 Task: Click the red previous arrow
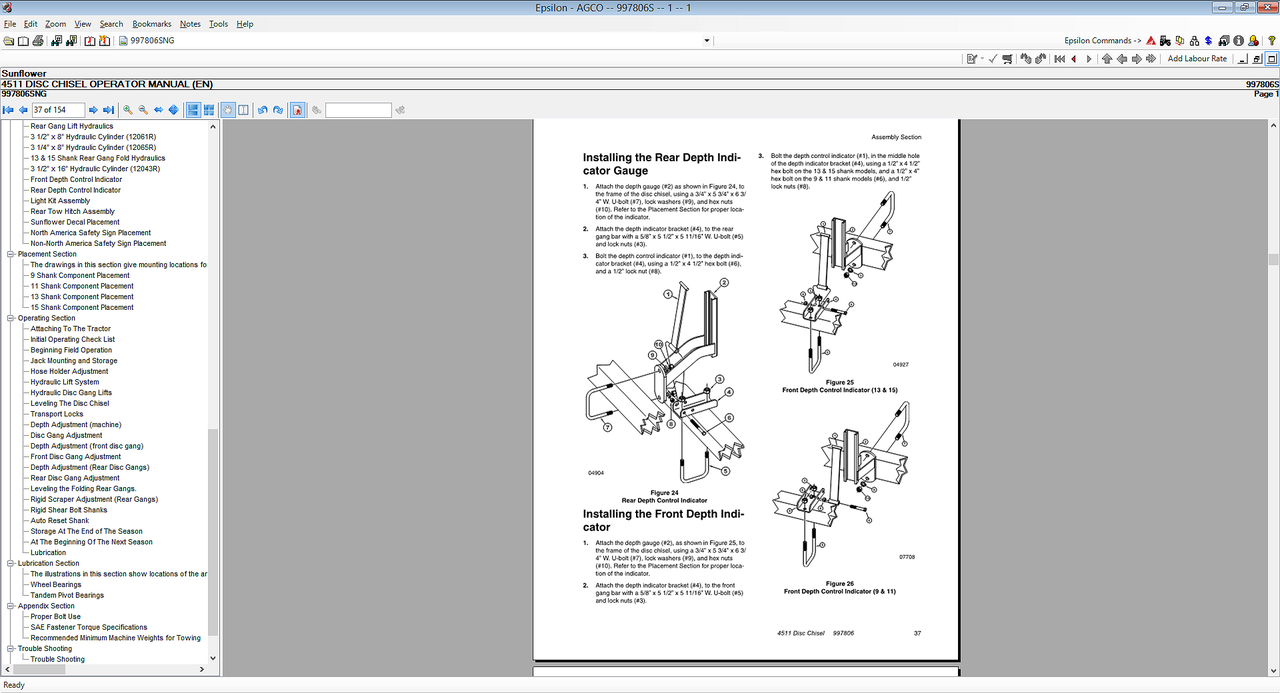click(x=1074, y=59)
